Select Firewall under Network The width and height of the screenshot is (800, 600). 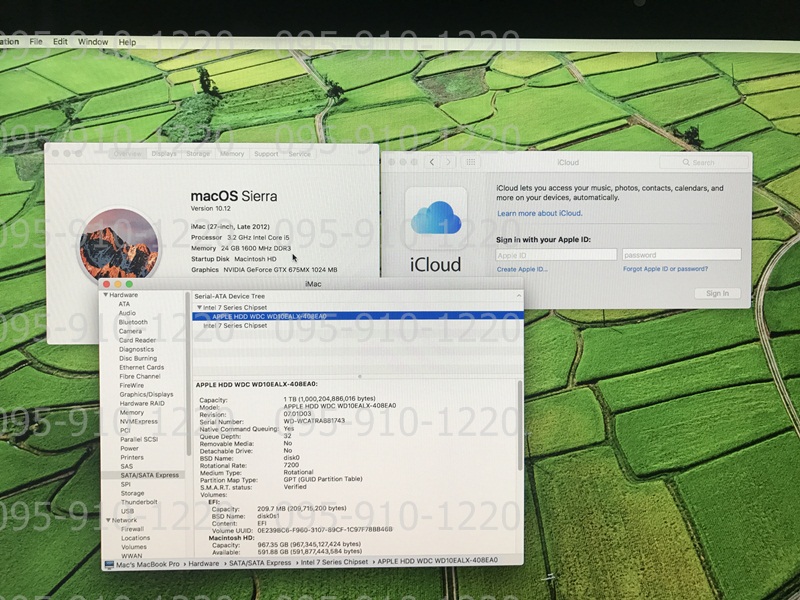pos(133,529)
